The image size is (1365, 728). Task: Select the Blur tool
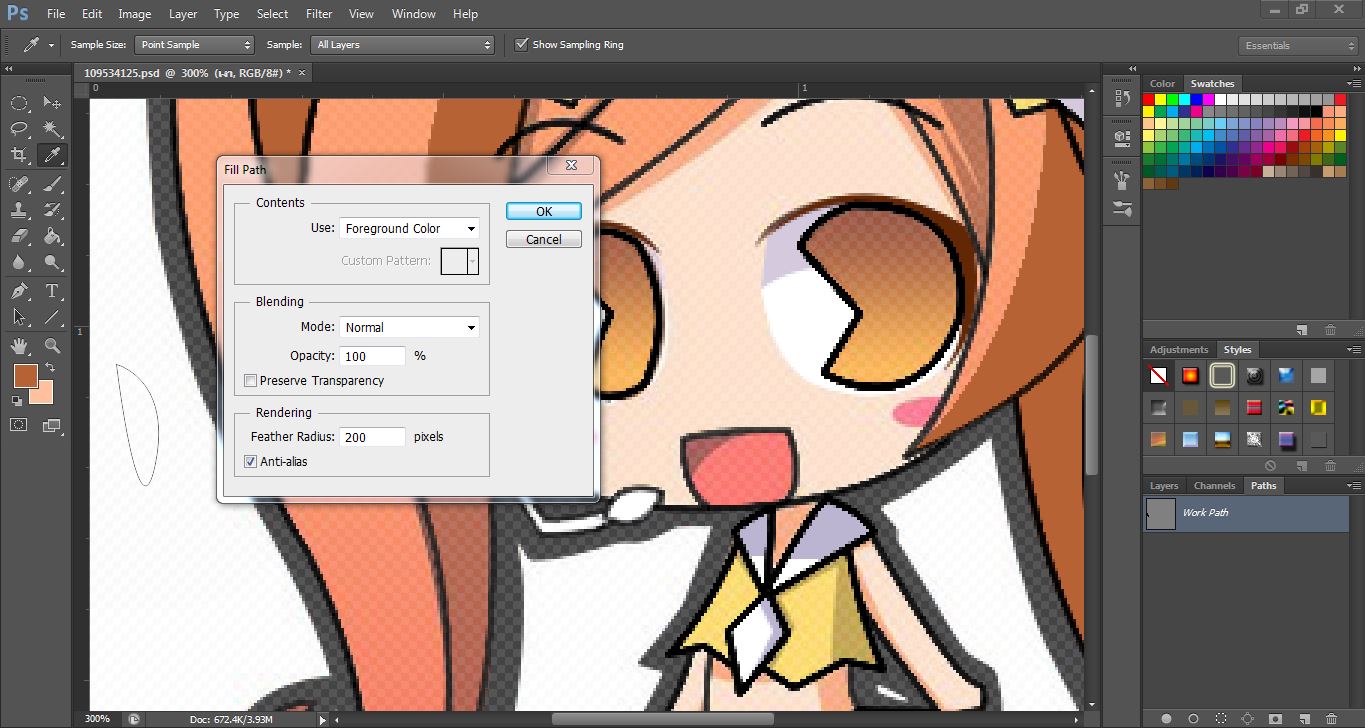[19, 262]
